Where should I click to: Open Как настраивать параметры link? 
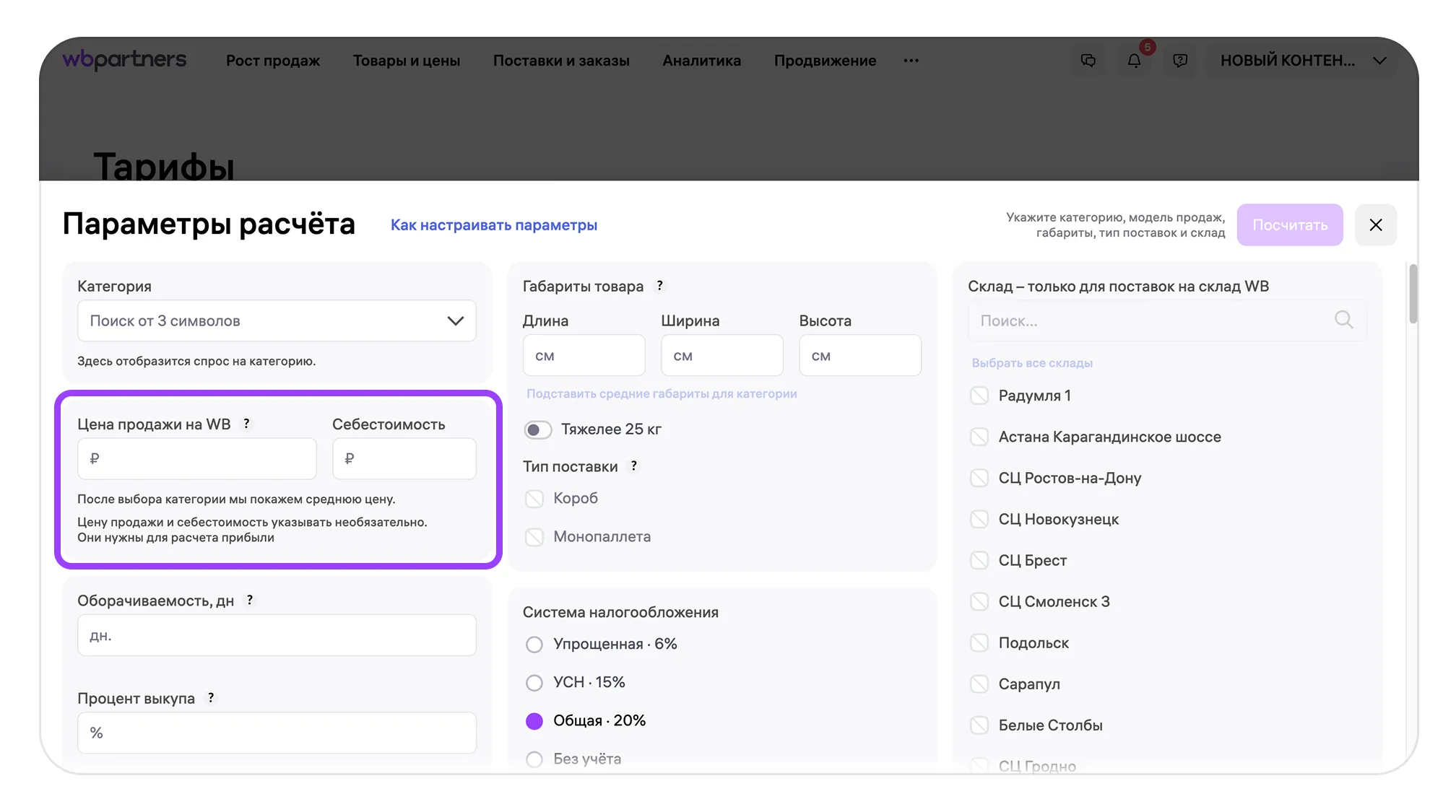[x=494, y=225]
